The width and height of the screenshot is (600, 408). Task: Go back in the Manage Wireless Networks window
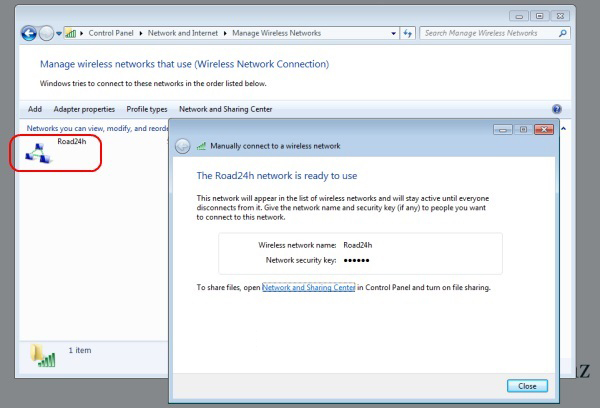click(29, 33)
